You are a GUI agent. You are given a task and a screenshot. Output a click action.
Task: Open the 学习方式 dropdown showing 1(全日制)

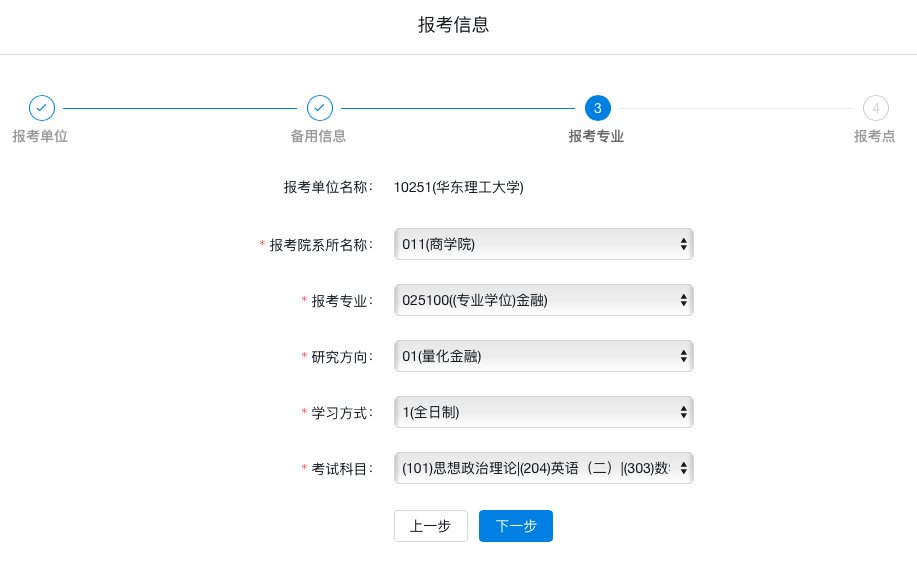544,412
